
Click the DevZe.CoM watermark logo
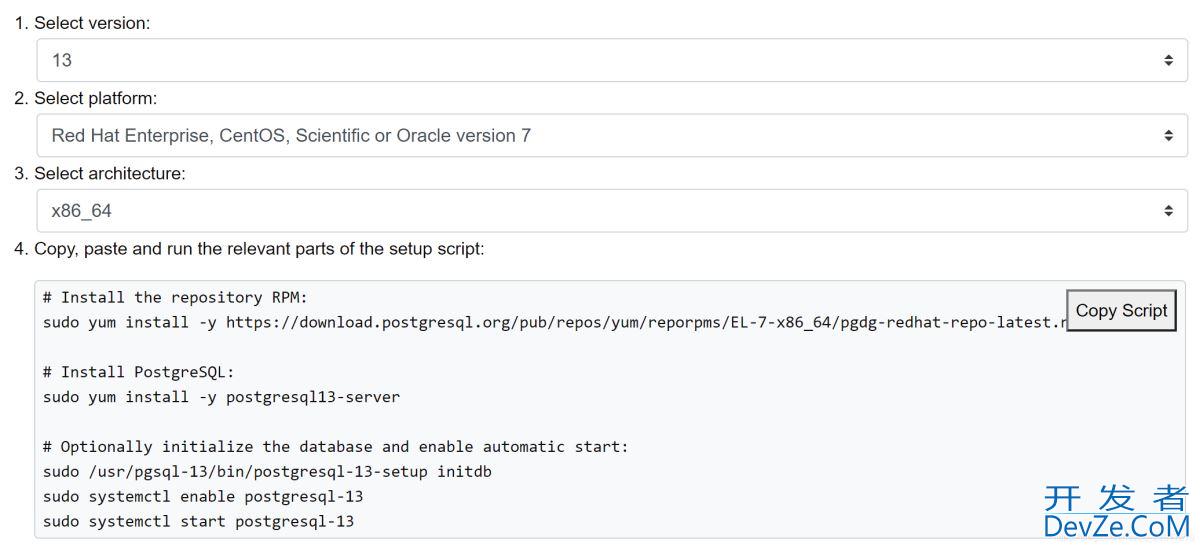[1116, 526]
